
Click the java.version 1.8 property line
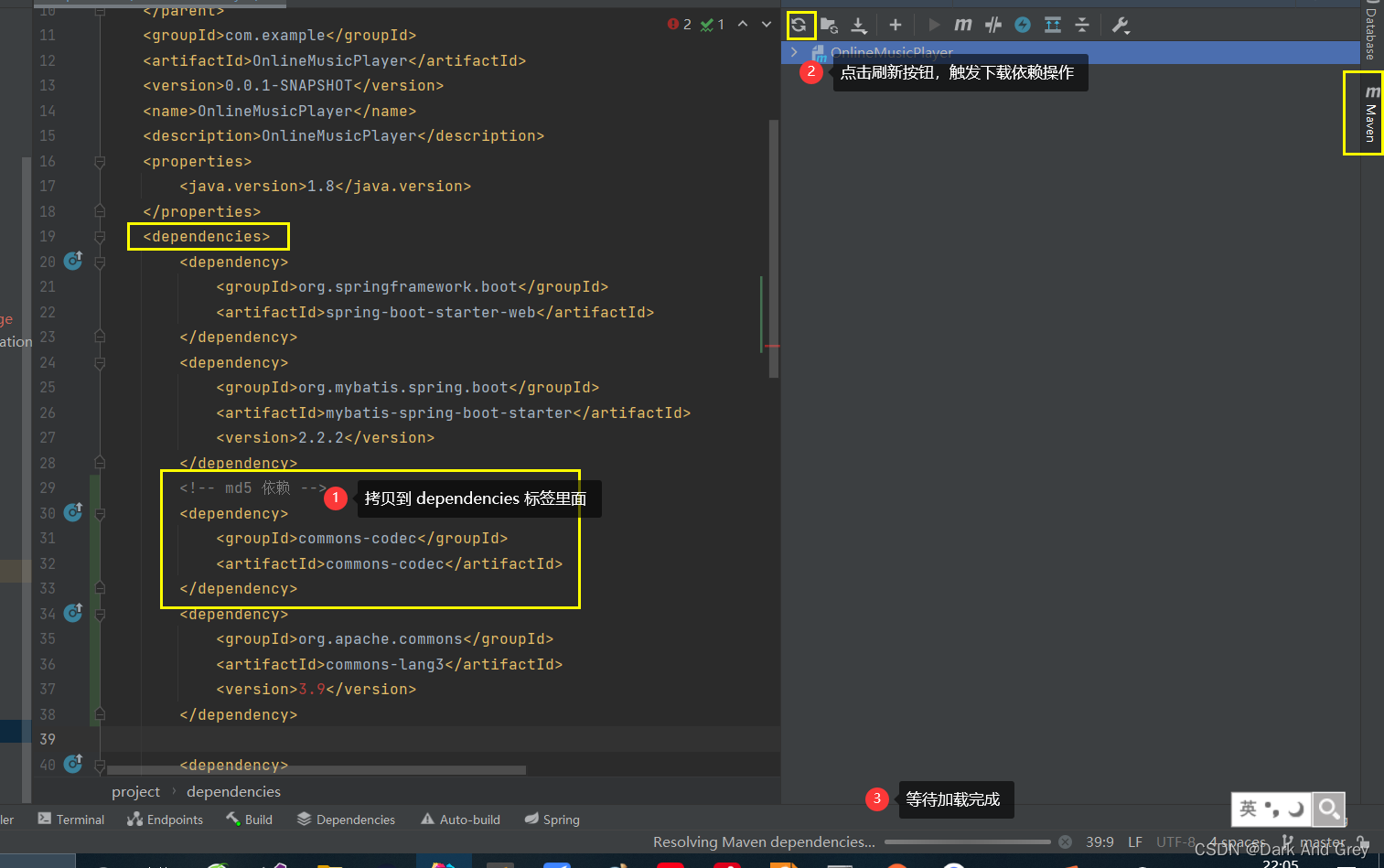326,186
